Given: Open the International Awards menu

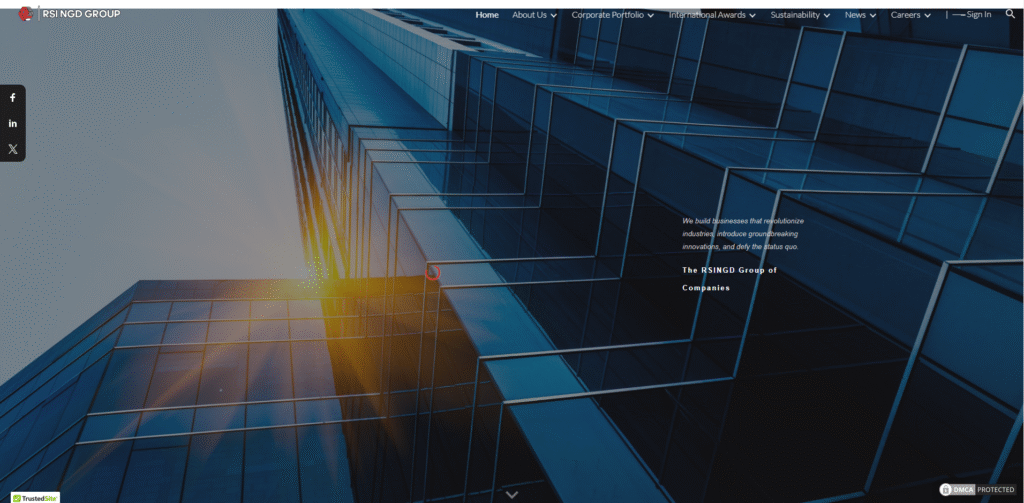Looking at the screenshot, I should [x=707, y=15].
